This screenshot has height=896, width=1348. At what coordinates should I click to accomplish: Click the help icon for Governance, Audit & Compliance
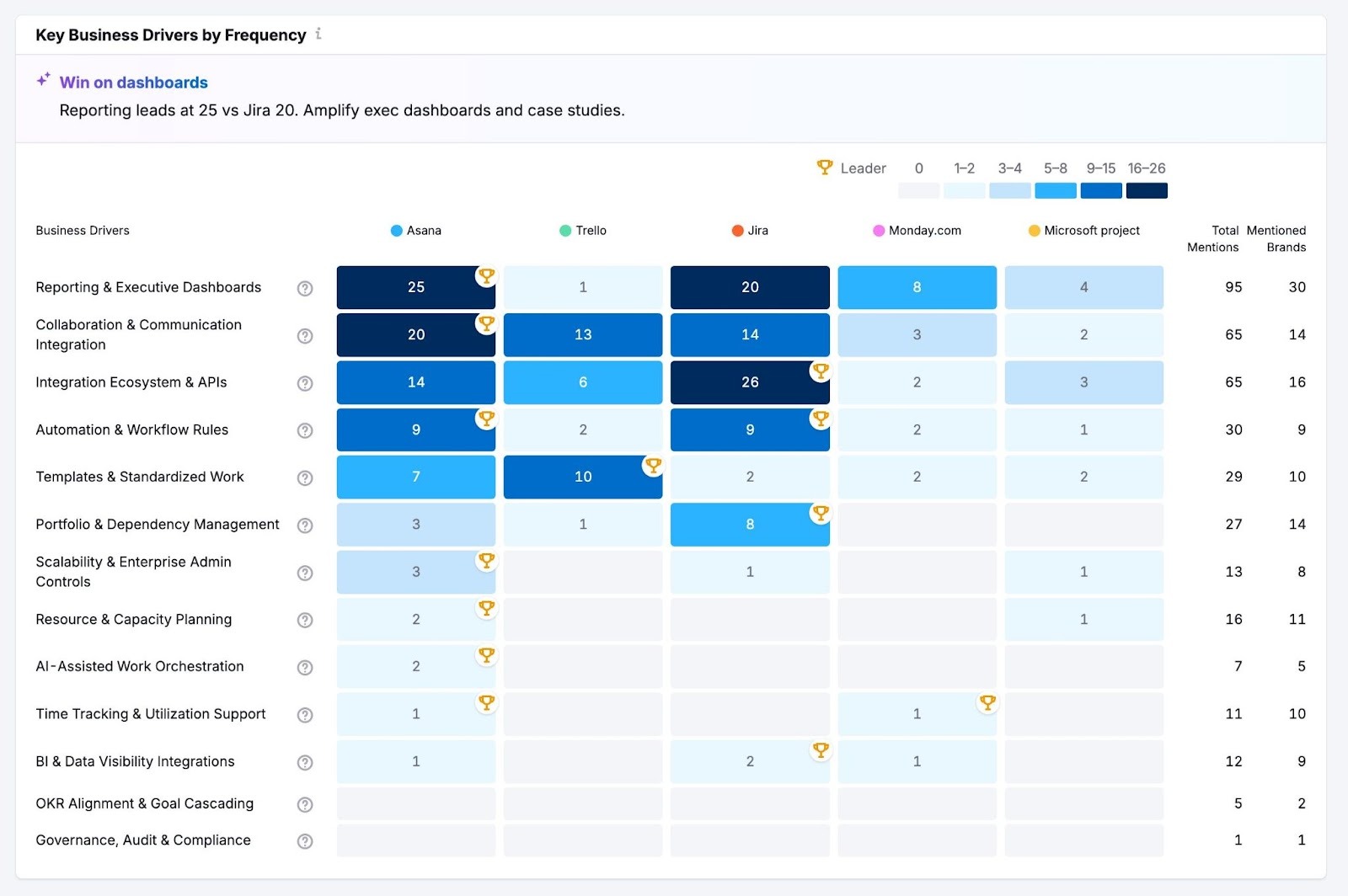pos(304,840)
